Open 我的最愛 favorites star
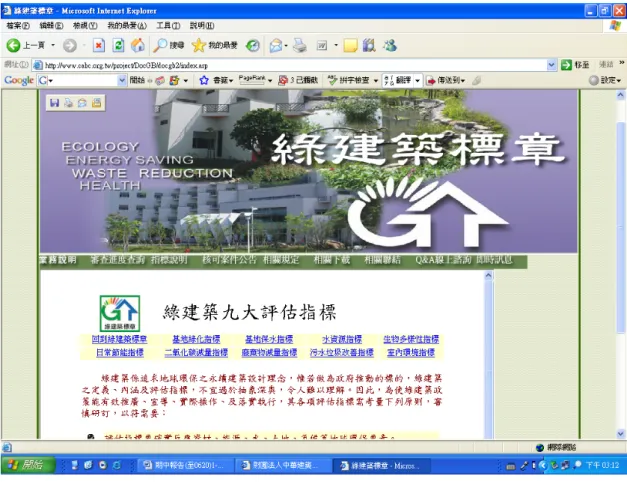 (215, 45)
